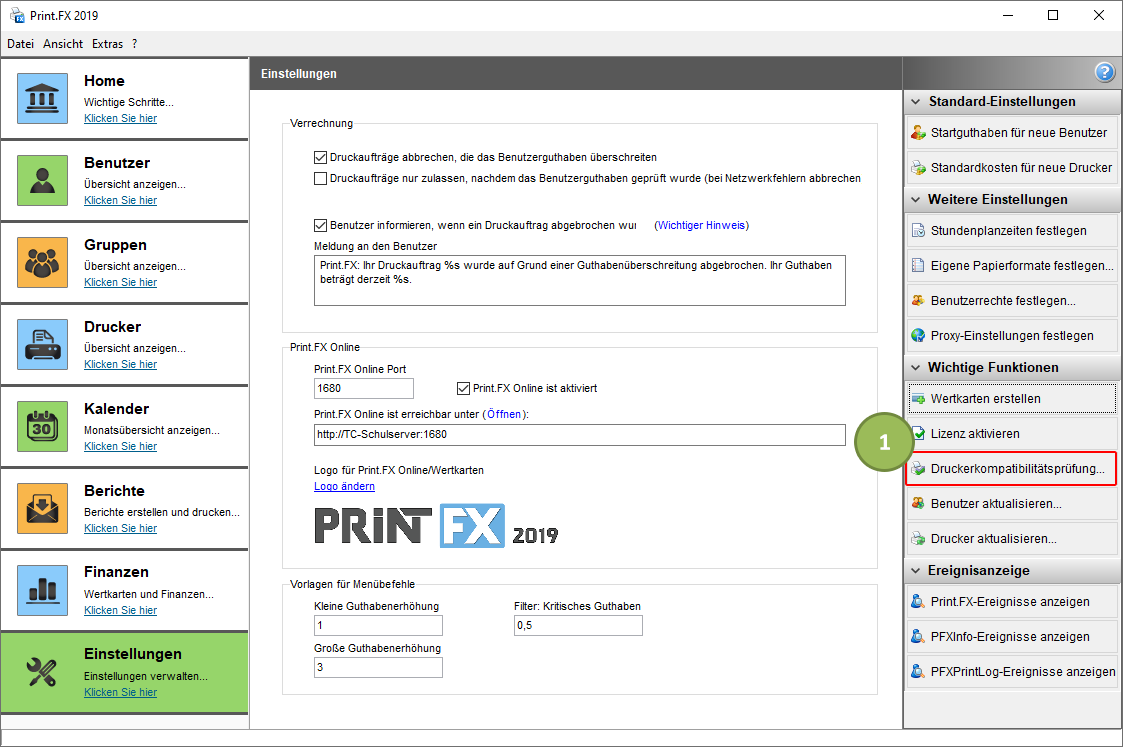Select the Gruppen group icon

point(42,262)
